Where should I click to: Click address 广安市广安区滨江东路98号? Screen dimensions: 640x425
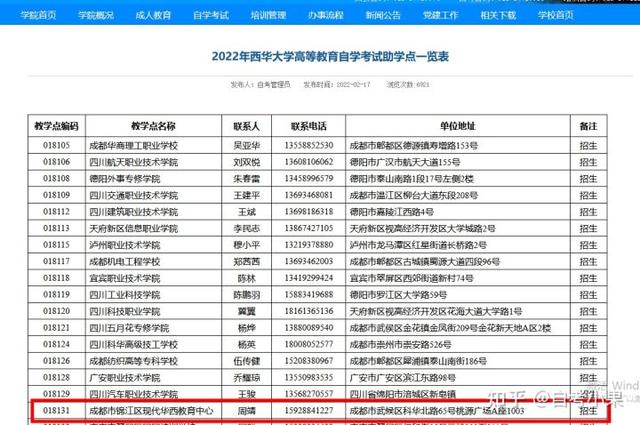402,378
